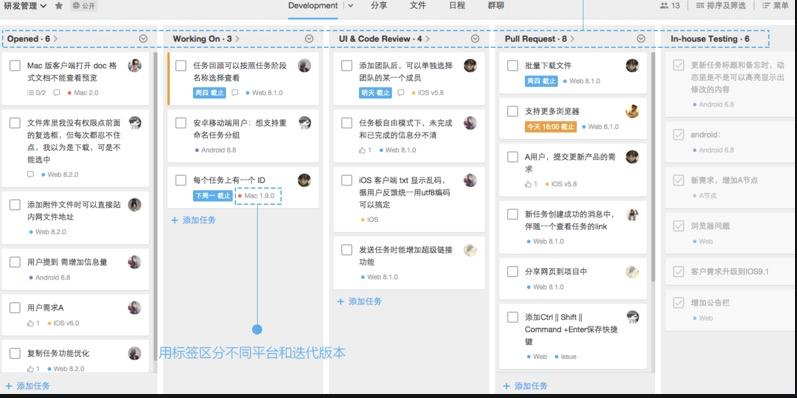
Task: Click like icon on A用户，提交更新产品 card
Action: click(x=528, y=184)
